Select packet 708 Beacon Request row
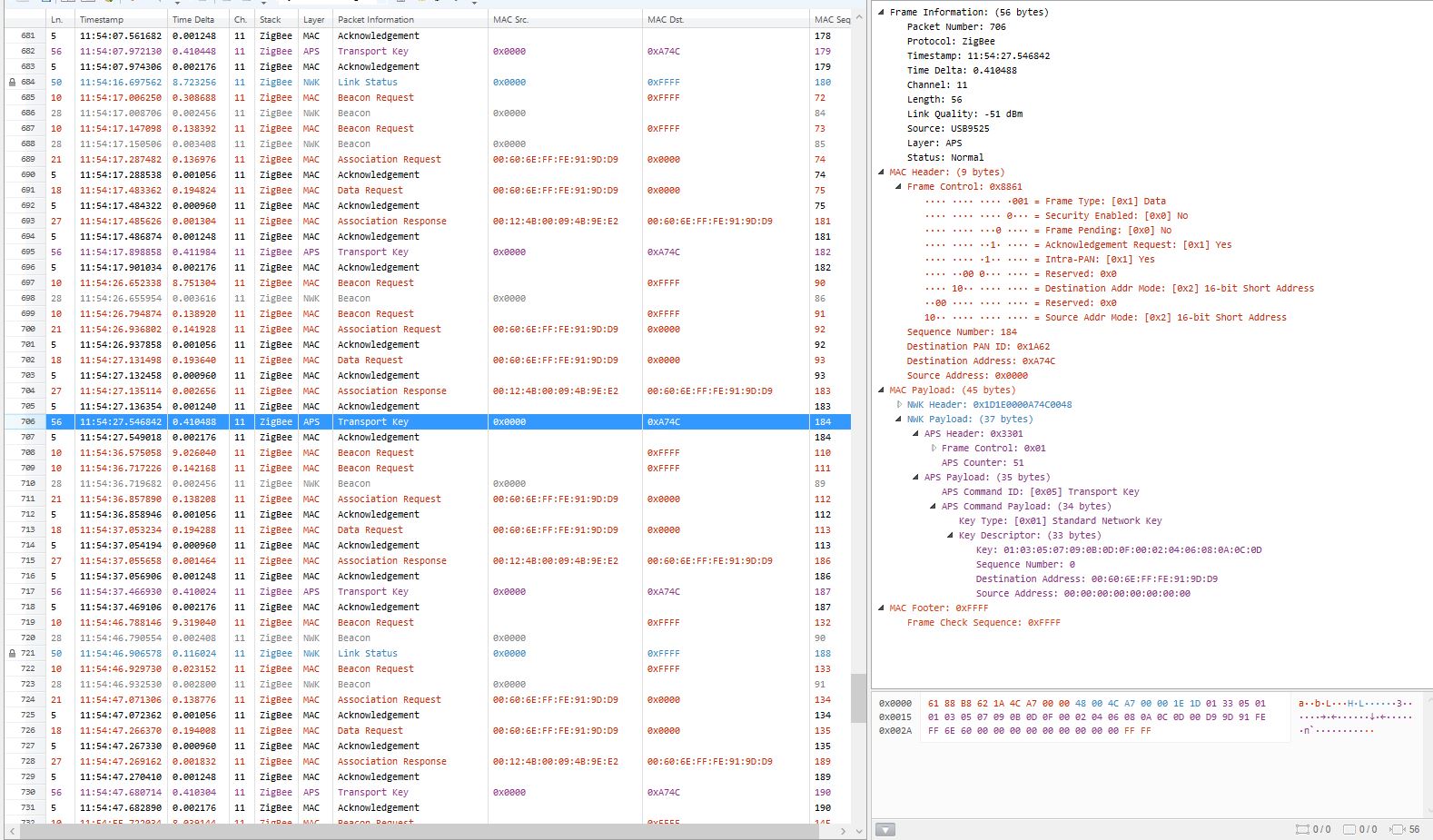The width and height of the screenshot is (1433, 840). pyautogui.click(x=427, y=452)
